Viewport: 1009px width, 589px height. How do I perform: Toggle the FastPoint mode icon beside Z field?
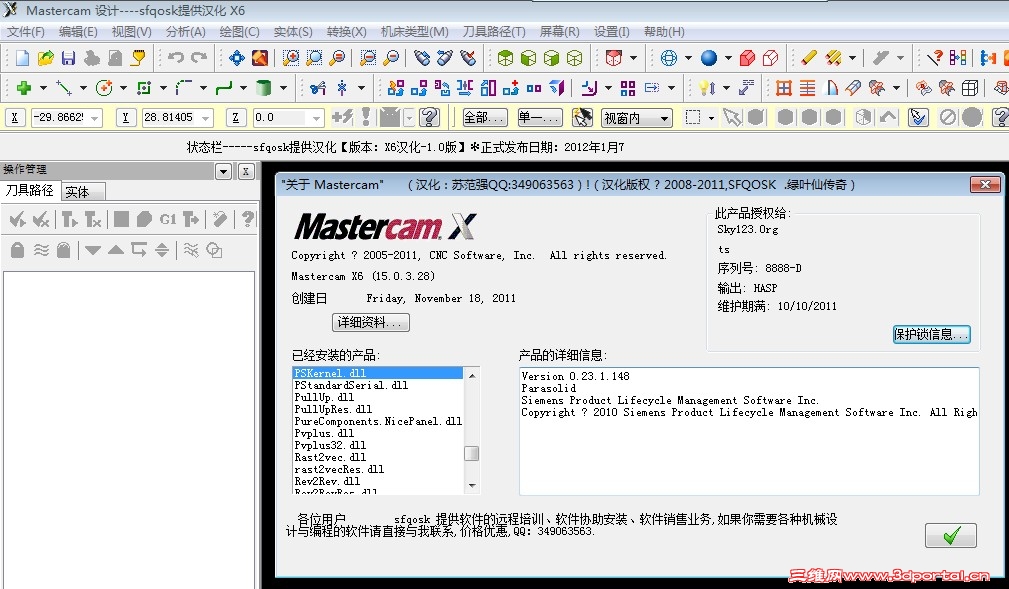pyautogui.click(x=342, y=117)
